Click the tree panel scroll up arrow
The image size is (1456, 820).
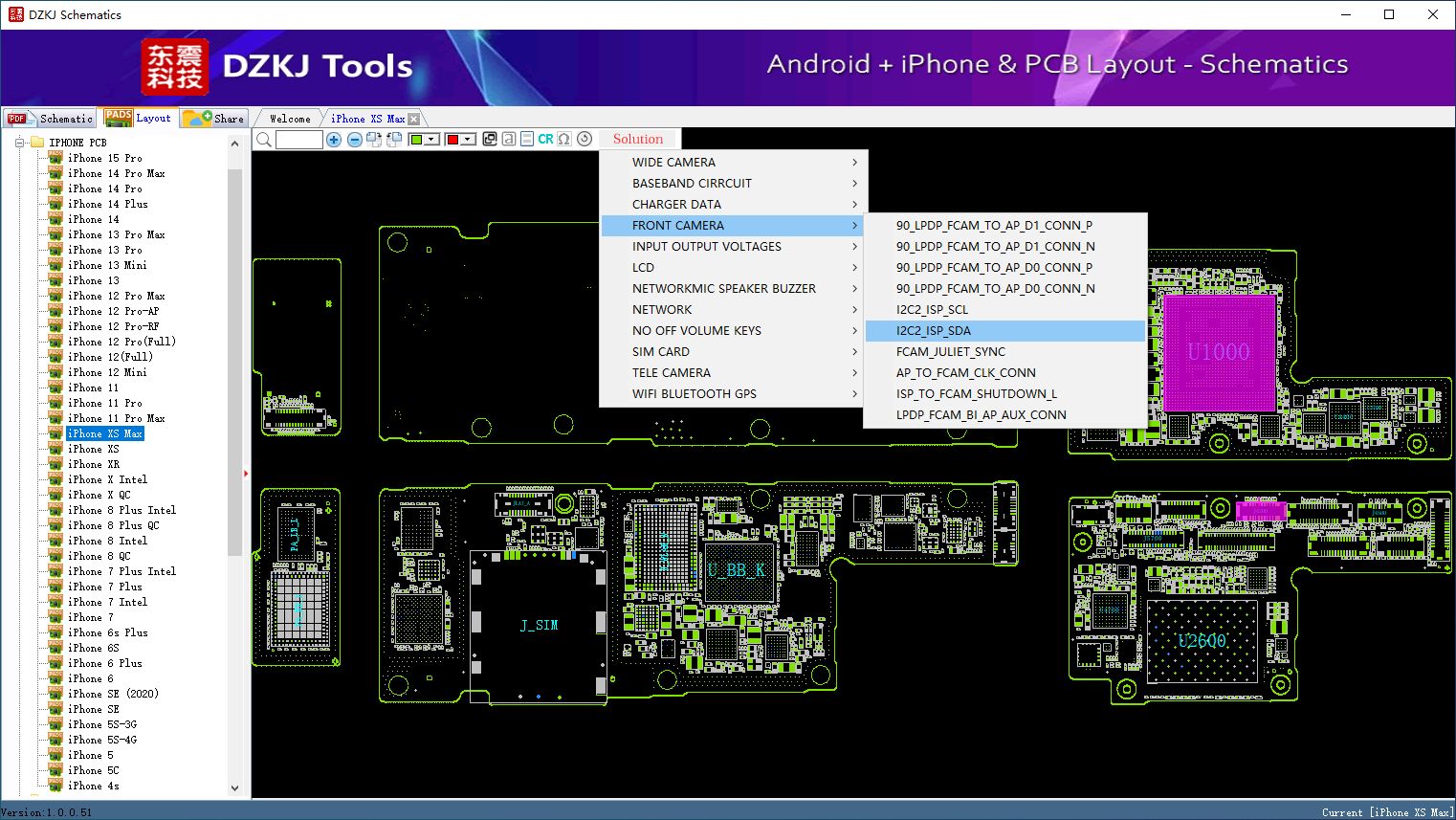(235, 144)
